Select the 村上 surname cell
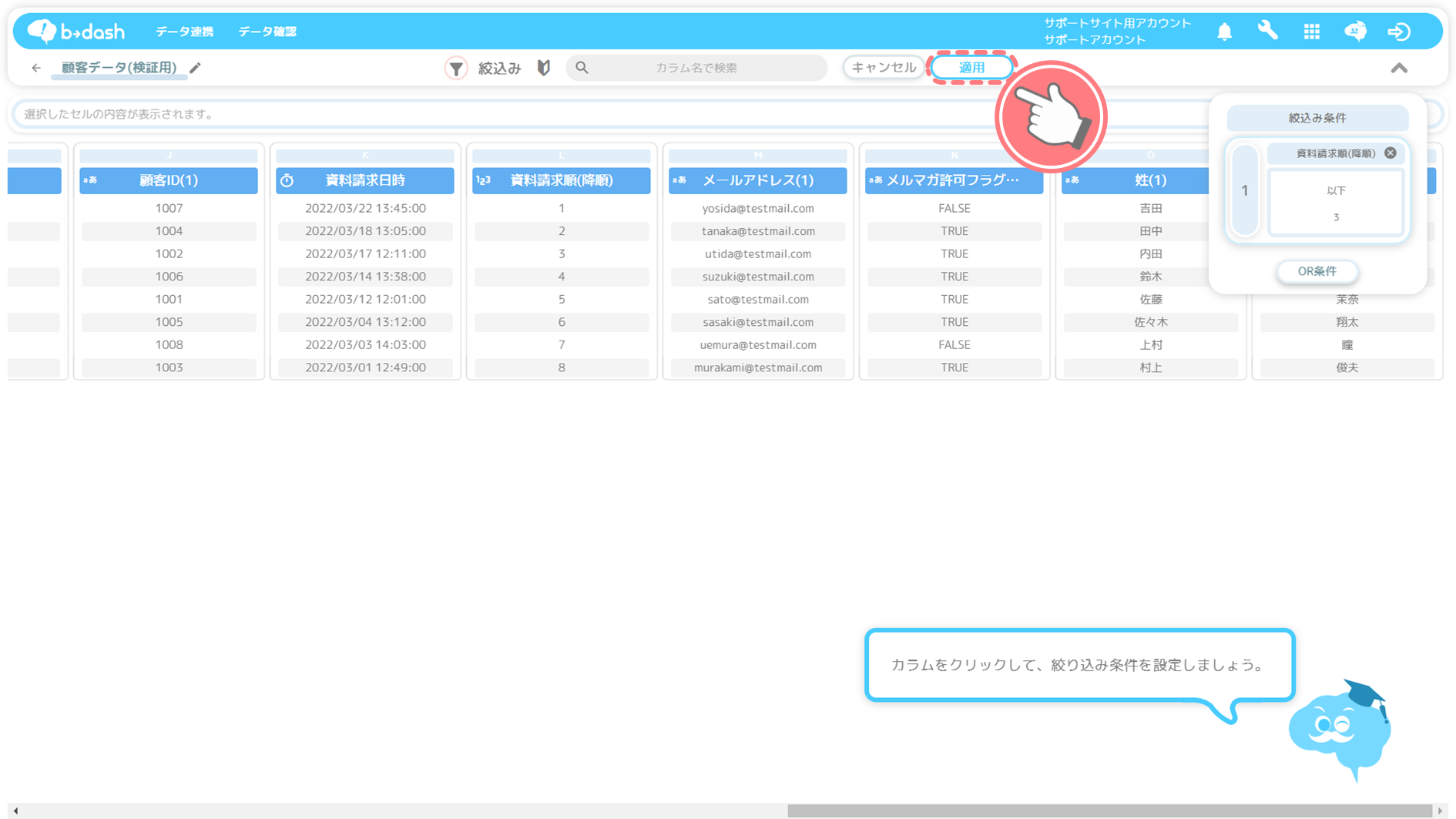The width and height of the screenshot is (1456, 819). pos(1150,368)
